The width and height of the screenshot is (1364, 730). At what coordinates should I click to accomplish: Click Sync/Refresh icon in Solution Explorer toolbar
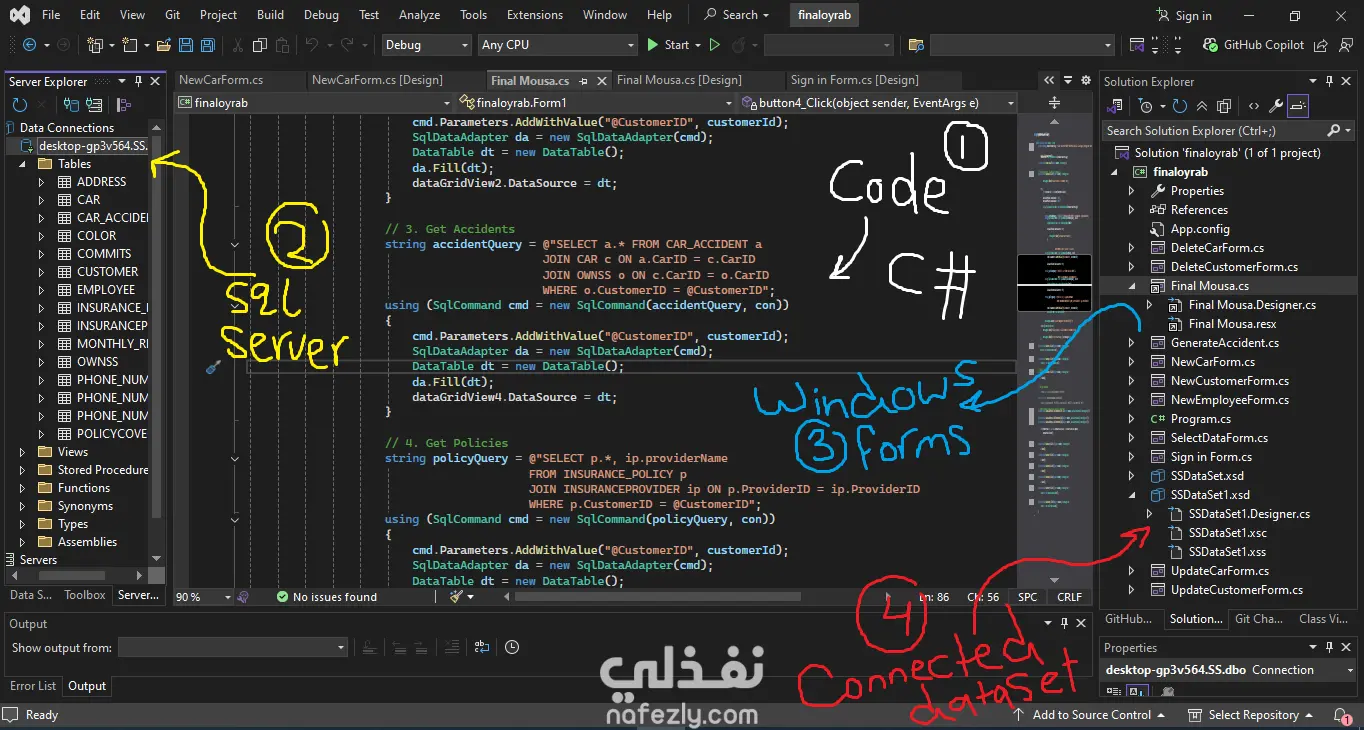click(1180, 106)
